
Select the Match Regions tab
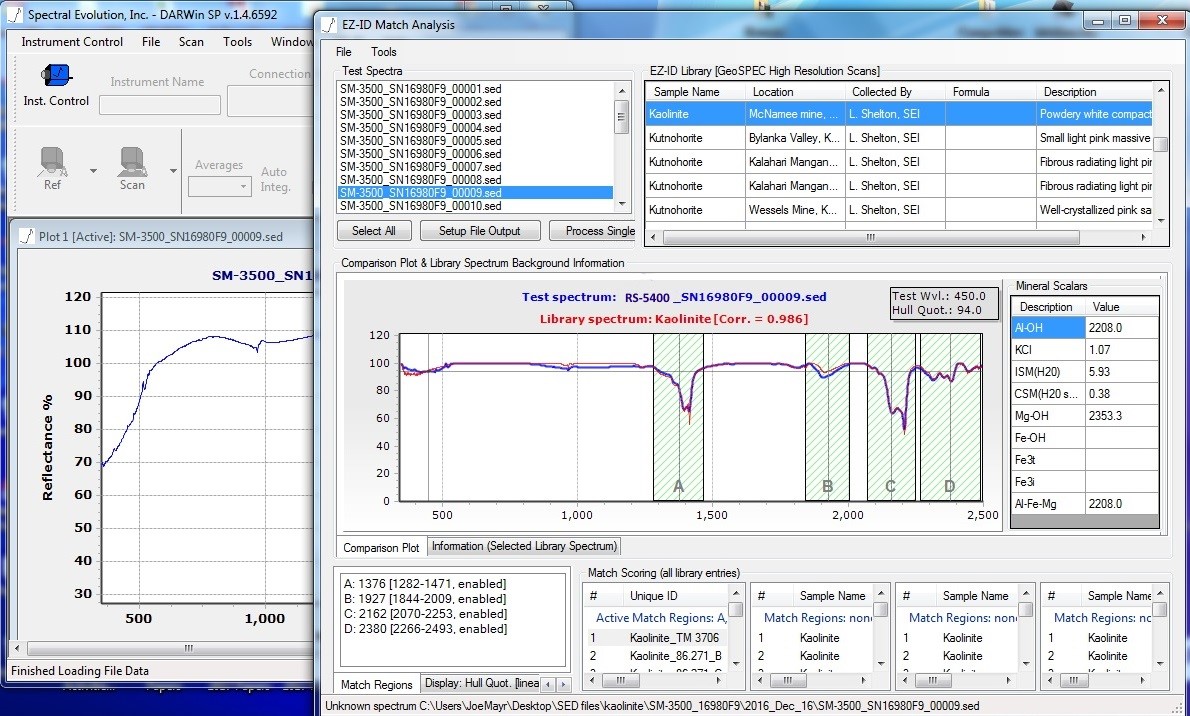click(376, 685)
